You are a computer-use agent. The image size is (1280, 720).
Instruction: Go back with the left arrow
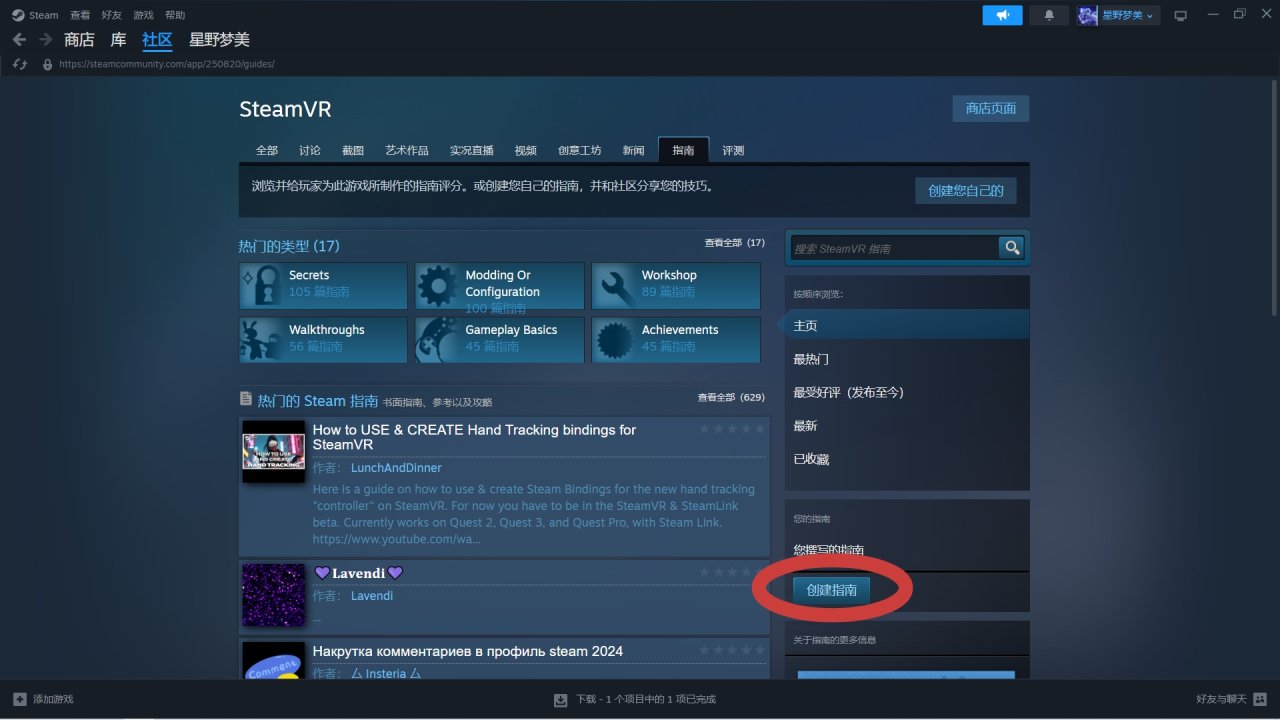coord(19,40)
